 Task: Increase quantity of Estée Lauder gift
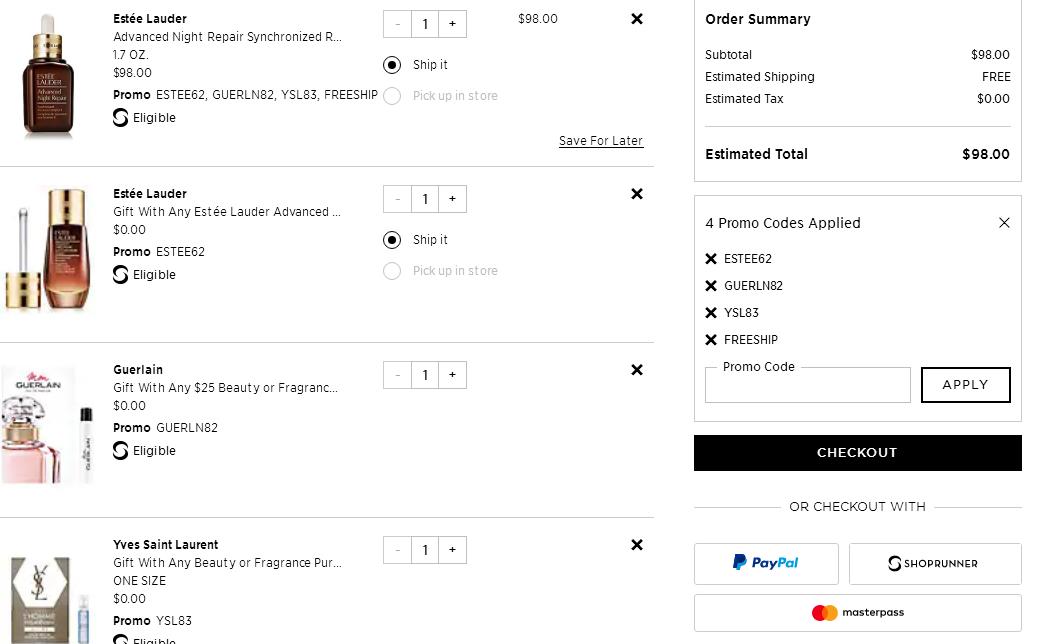pyautogui.click(x=452, y=199)
